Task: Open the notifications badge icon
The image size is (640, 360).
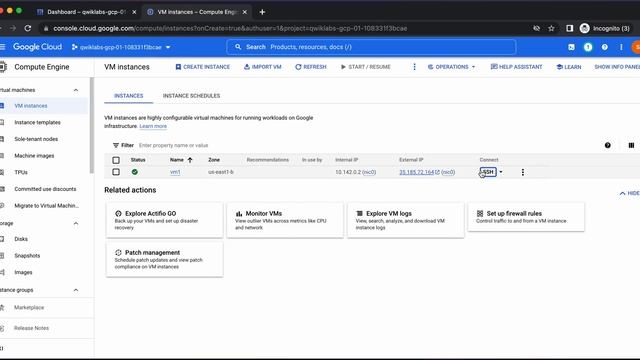Action: tap(588, 47)
